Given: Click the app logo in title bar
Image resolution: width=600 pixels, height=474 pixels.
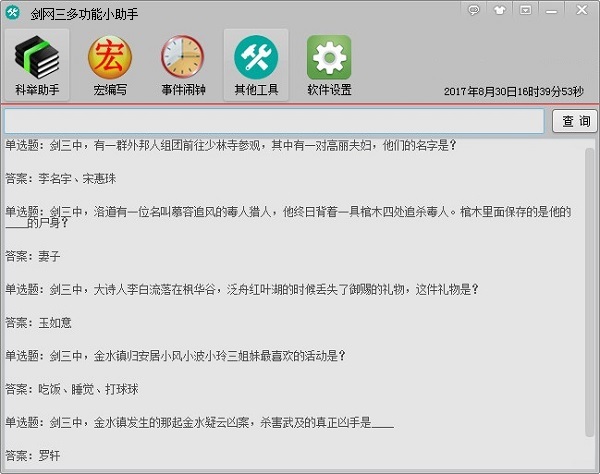Looking at the screenshot, I should pos(12,12).
